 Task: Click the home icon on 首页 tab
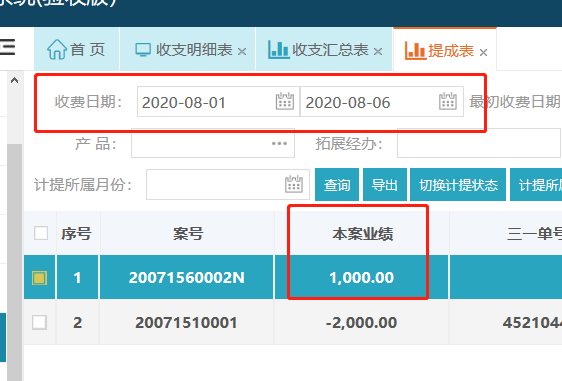point(57,49)
